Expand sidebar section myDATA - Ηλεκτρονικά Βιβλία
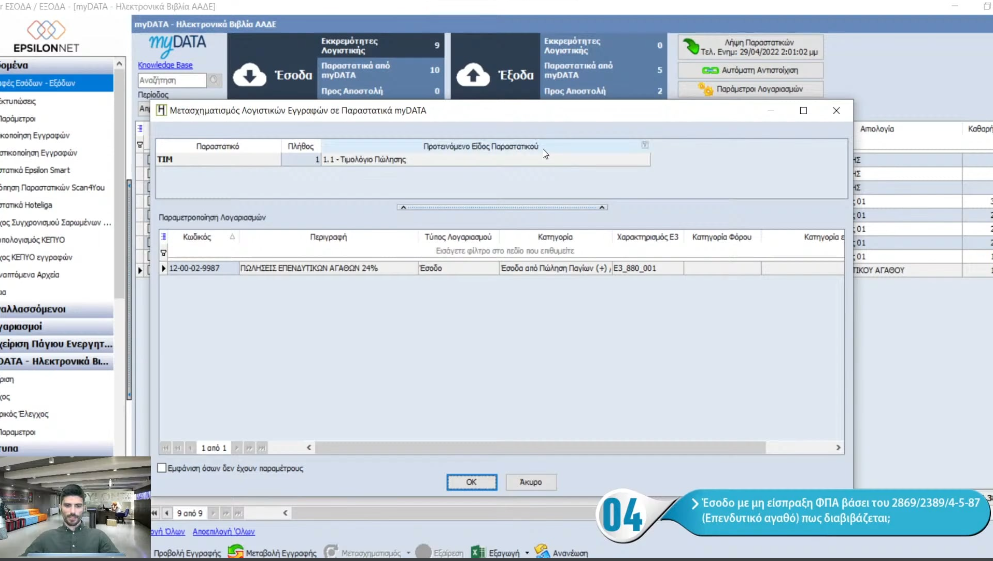Image resolution: width=993 pixels, height=561 pixels. tap(56, 362)
